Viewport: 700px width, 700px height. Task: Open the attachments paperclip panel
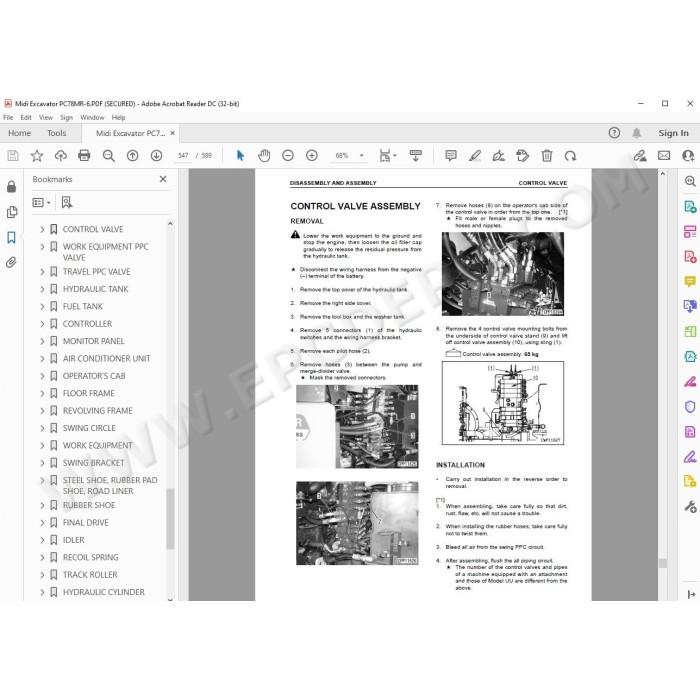pyautogui.click(x=12, y=262)
